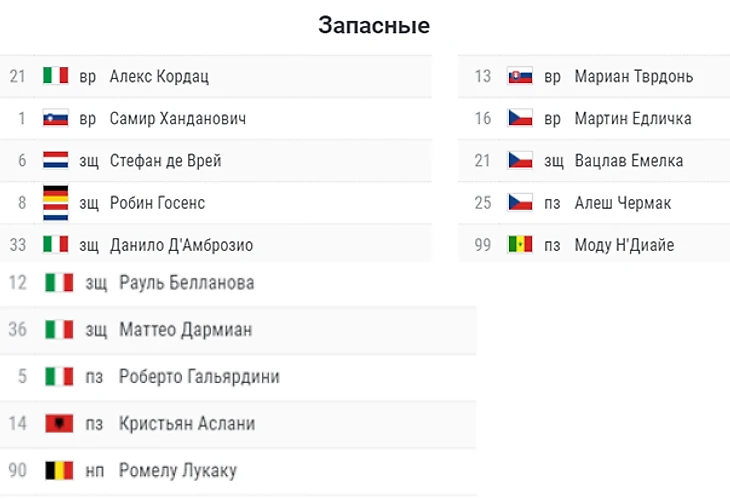Click the Dutch flag beside Стефан де Врей
This screenshot has width=730, height=500.
[55, 161]
